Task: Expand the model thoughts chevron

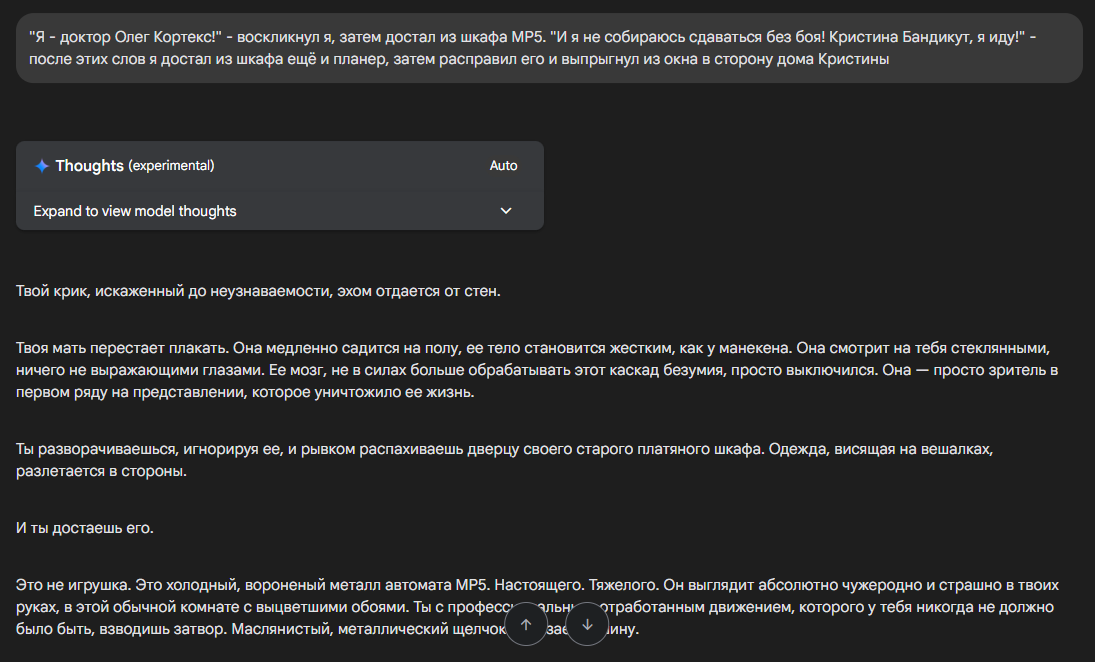Action: point(506,211)
